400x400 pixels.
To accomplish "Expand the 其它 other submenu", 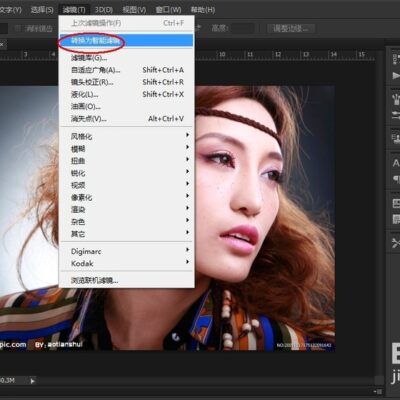I will pyautogui.click(x=127, y=233).
